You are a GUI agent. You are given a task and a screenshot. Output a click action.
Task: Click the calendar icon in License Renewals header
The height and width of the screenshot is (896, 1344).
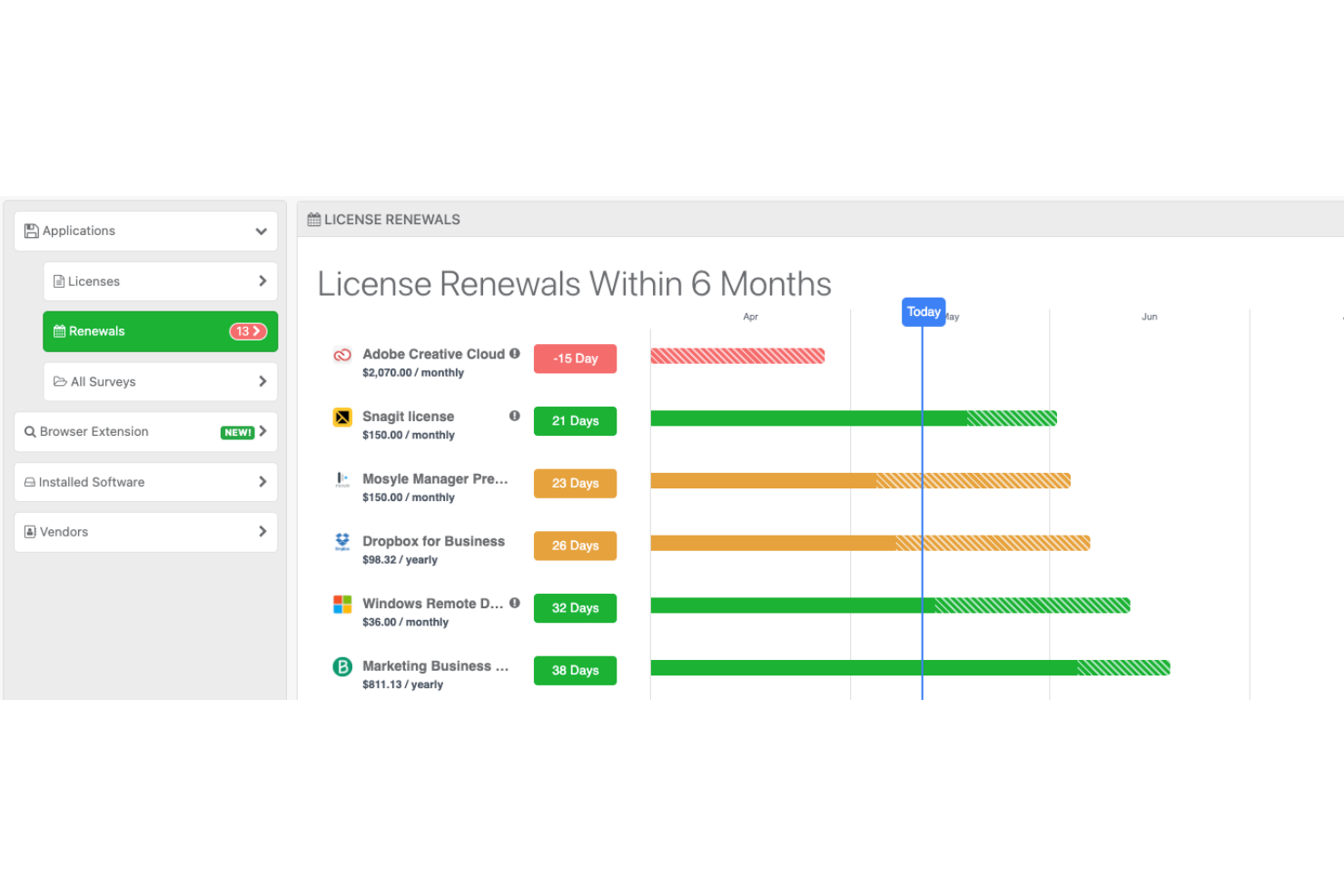[314, 220]
